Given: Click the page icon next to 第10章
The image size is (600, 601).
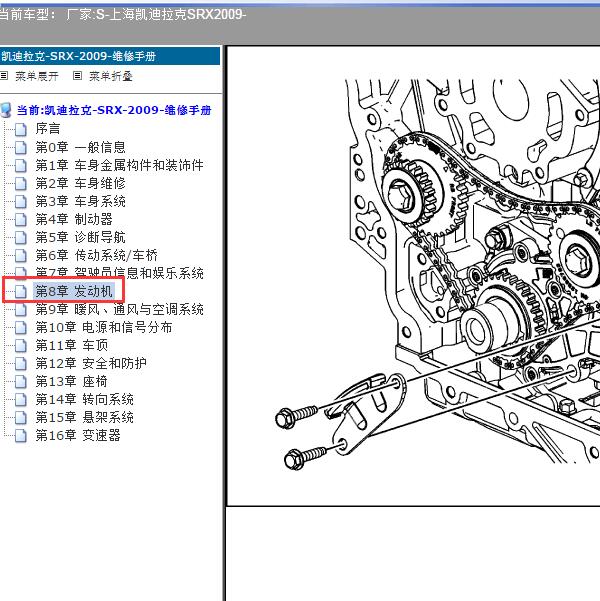Looking at the screenshot, I should pyautogui.click(x=21, y=328).
